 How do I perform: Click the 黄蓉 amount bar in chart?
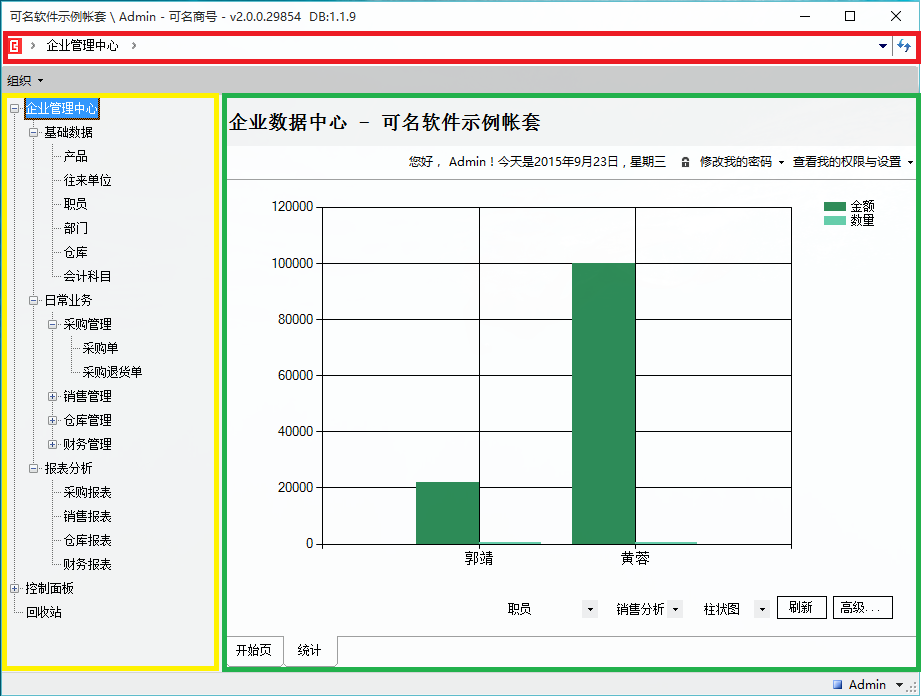(x=603, y=404)
